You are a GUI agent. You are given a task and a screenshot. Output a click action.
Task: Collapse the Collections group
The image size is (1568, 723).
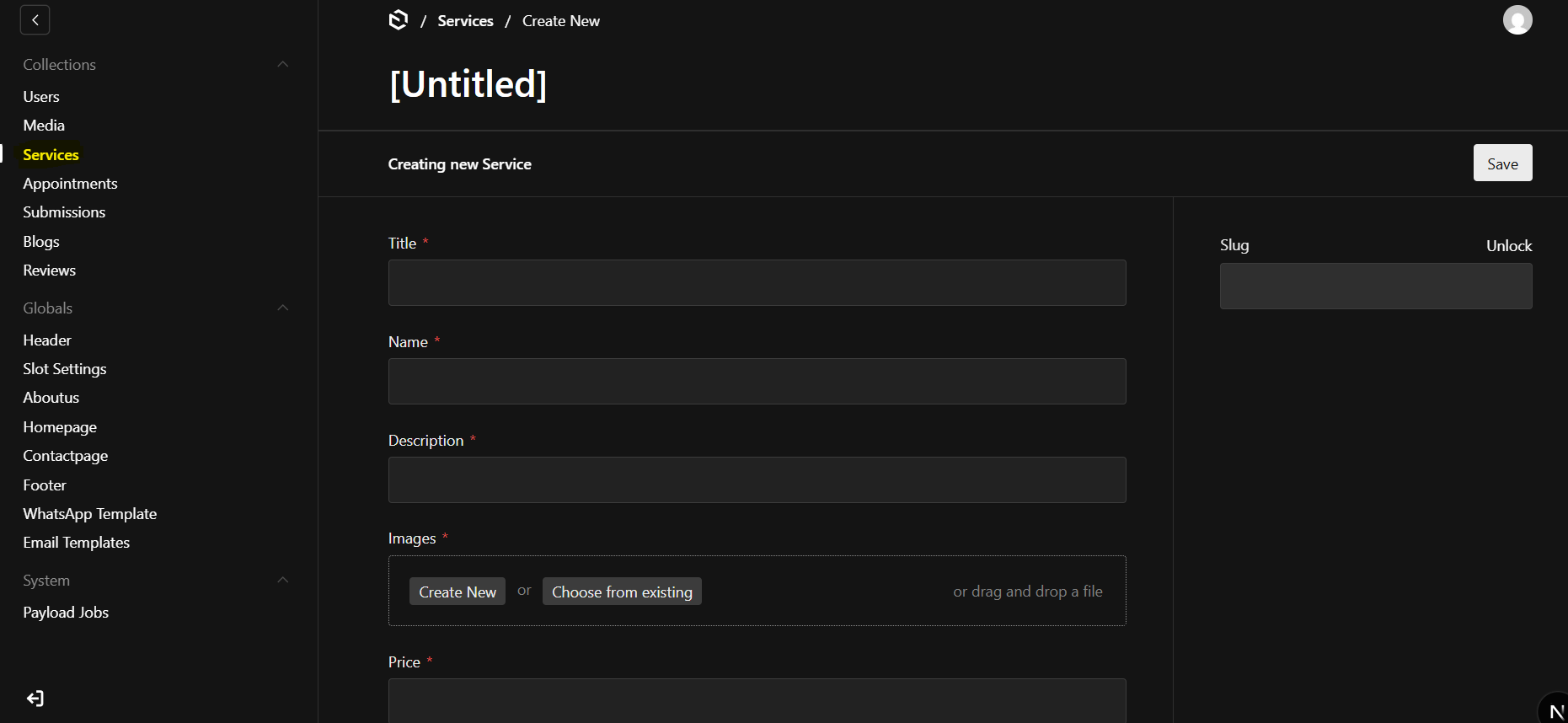pos(283,65)
